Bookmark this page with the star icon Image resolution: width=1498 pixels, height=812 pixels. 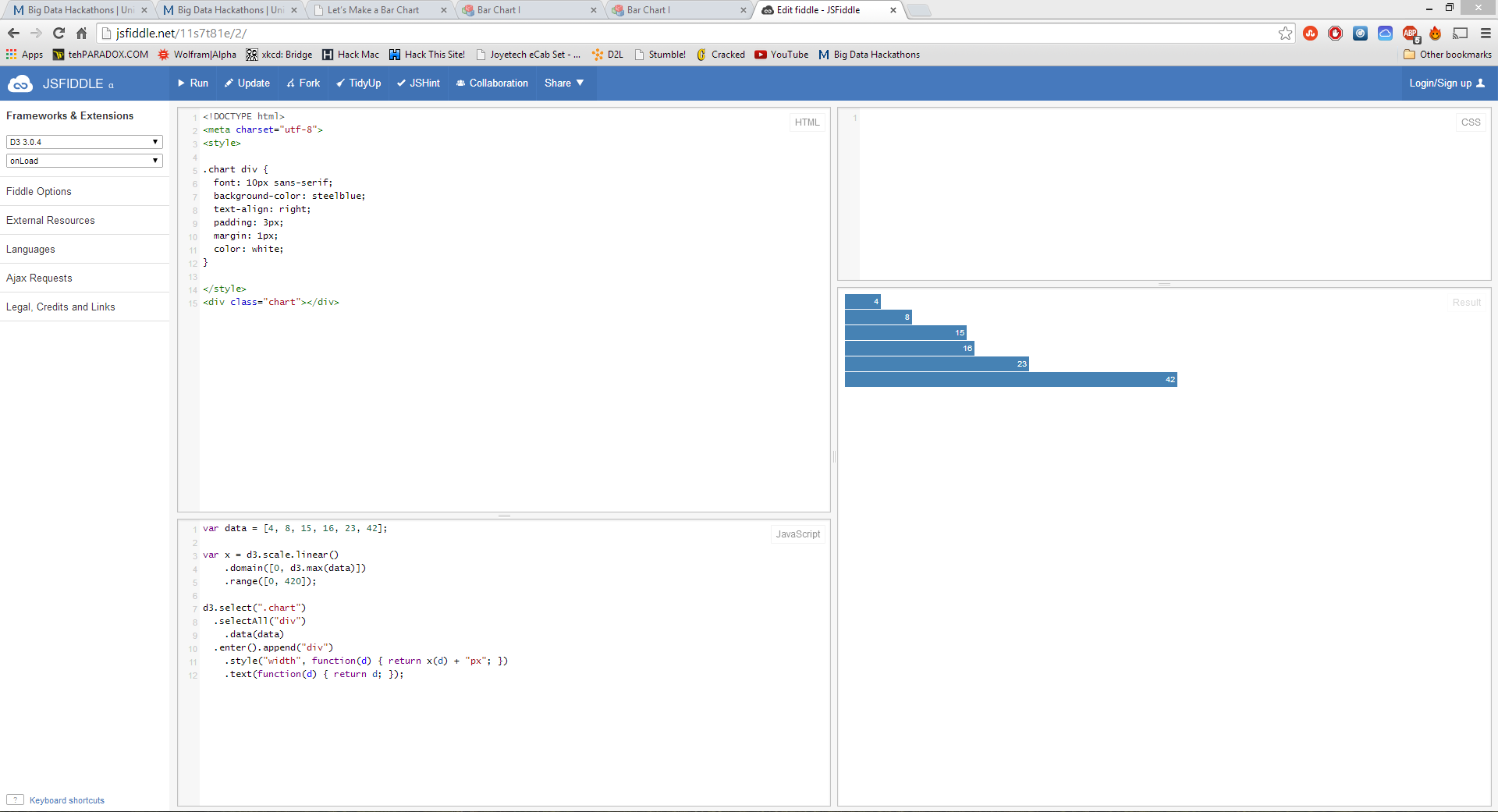1285,33
